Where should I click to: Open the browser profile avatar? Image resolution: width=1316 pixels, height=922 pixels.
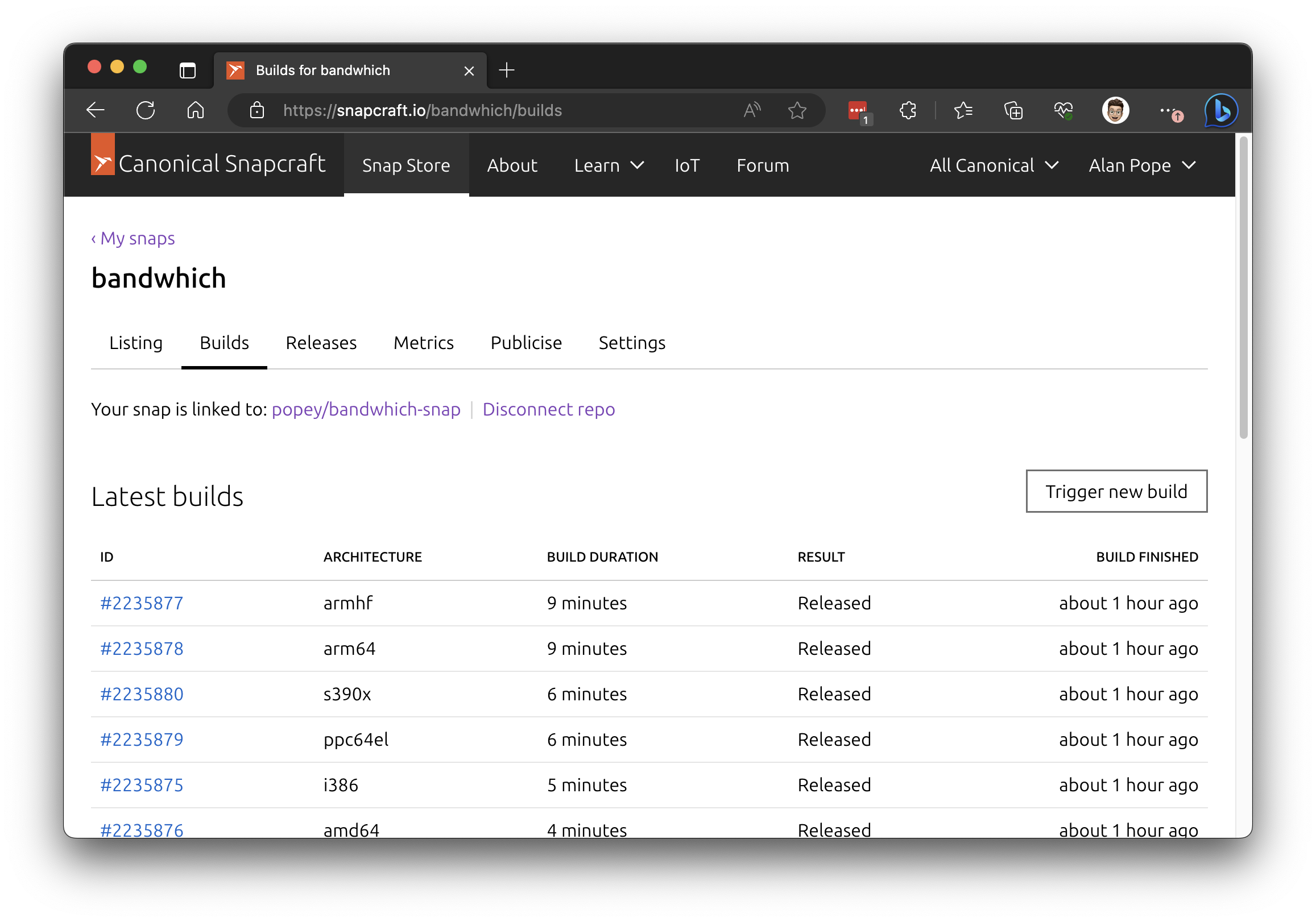click(1115, 110)
